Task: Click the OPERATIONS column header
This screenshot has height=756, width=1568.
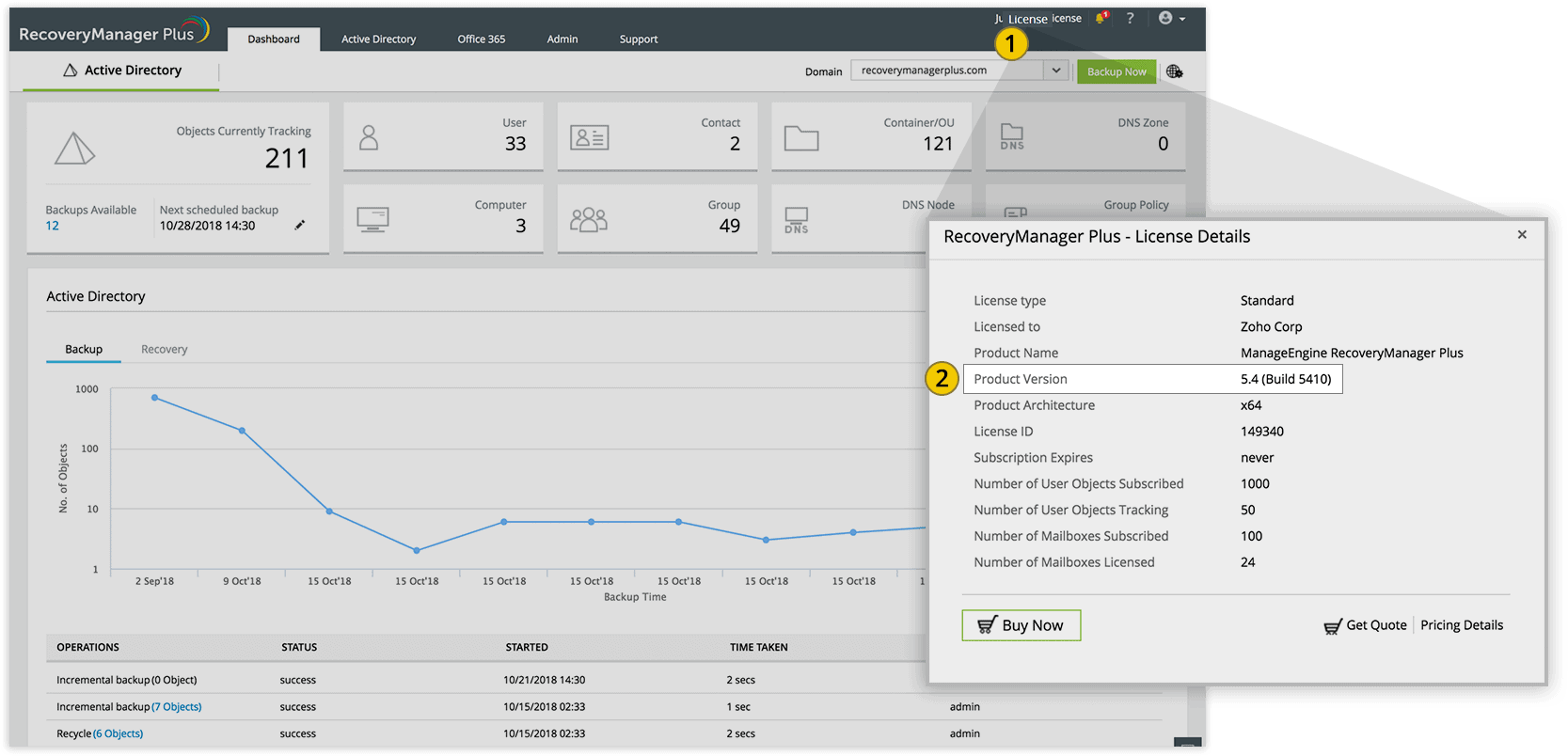Action: point(87,647)
